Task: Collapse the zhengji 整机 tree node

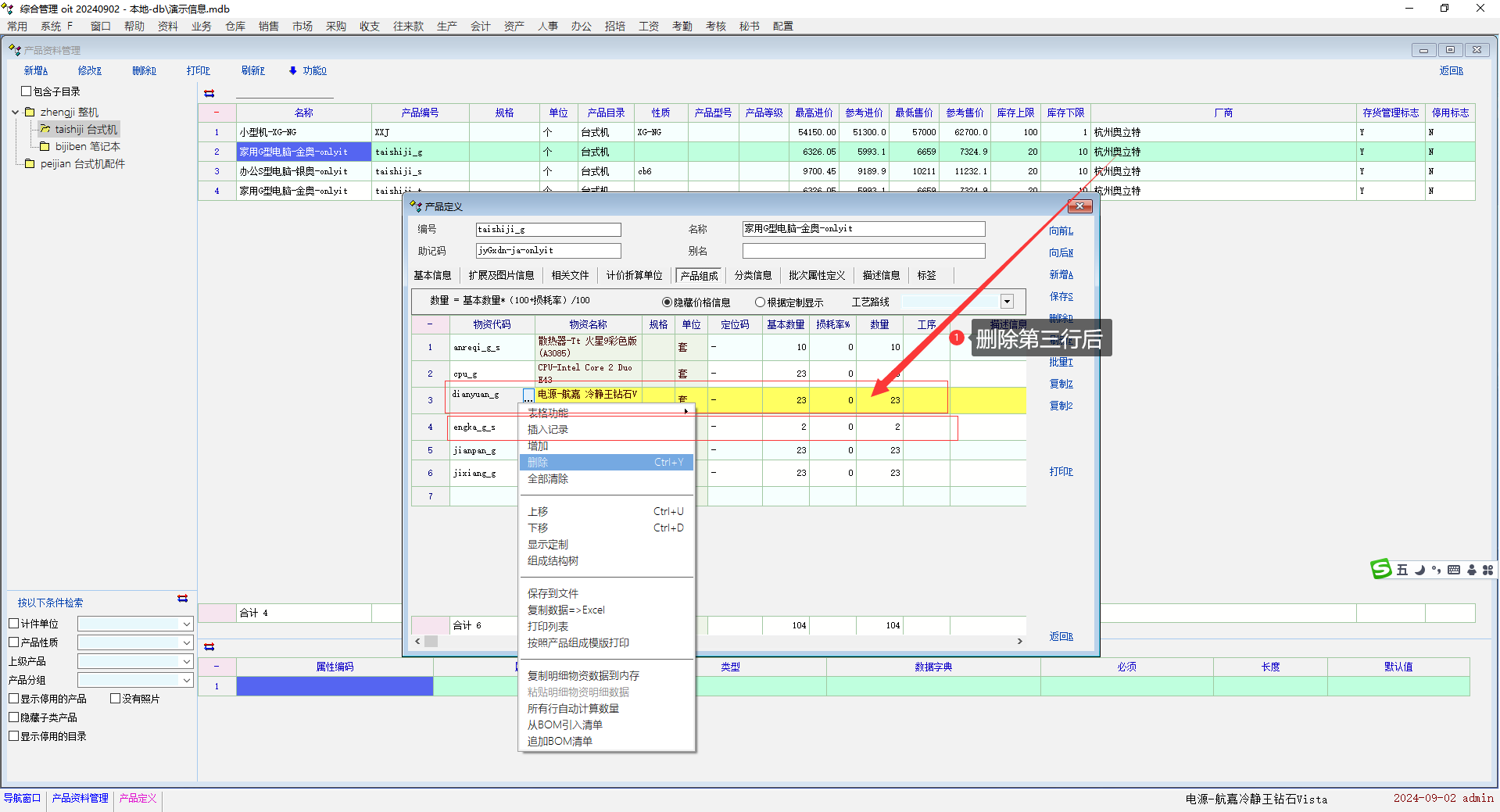Action: point(15,113)
